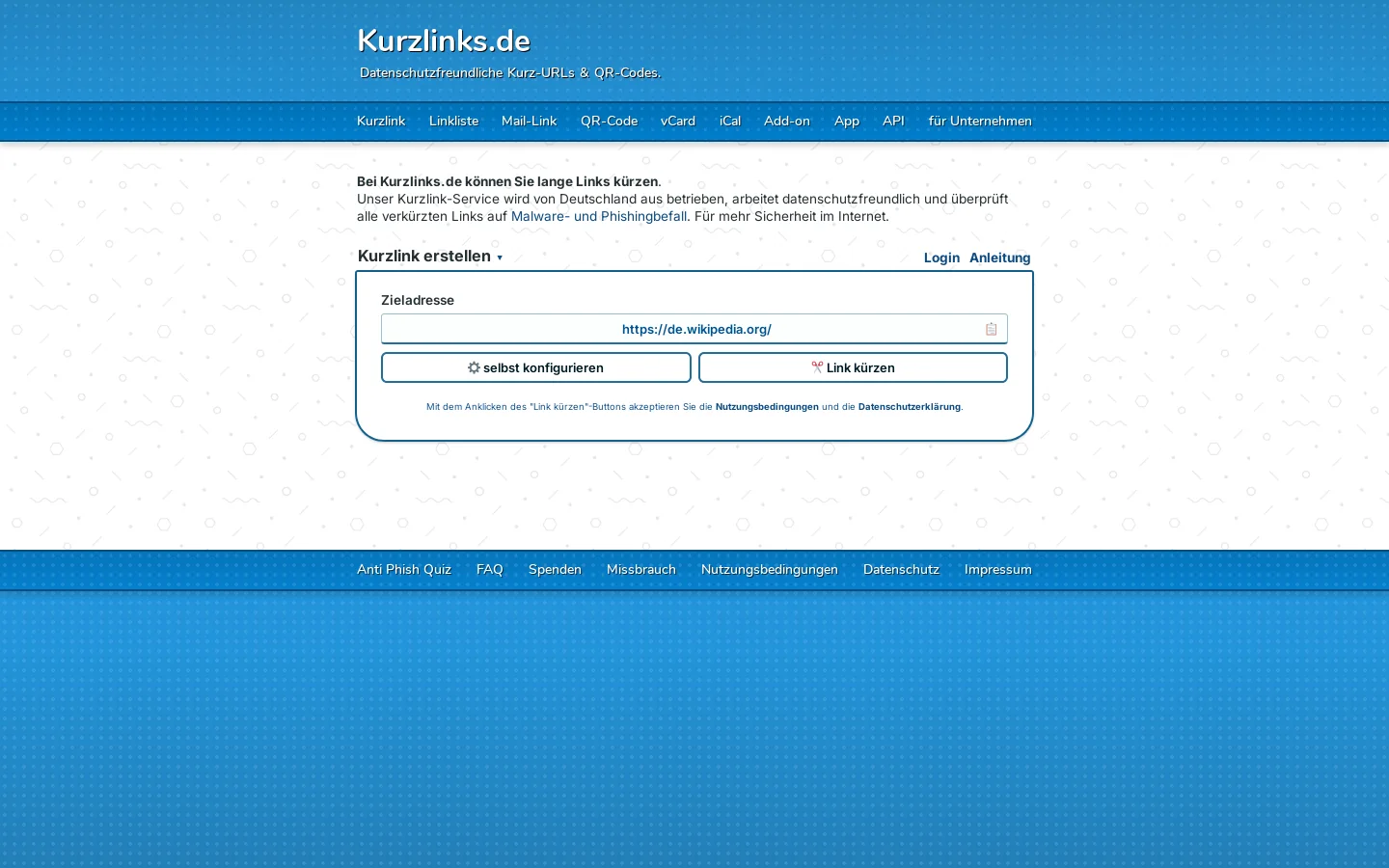Open the Kurzlink menu item
Viewport: 1389px width, 868px height.
(x=381, y=121)
